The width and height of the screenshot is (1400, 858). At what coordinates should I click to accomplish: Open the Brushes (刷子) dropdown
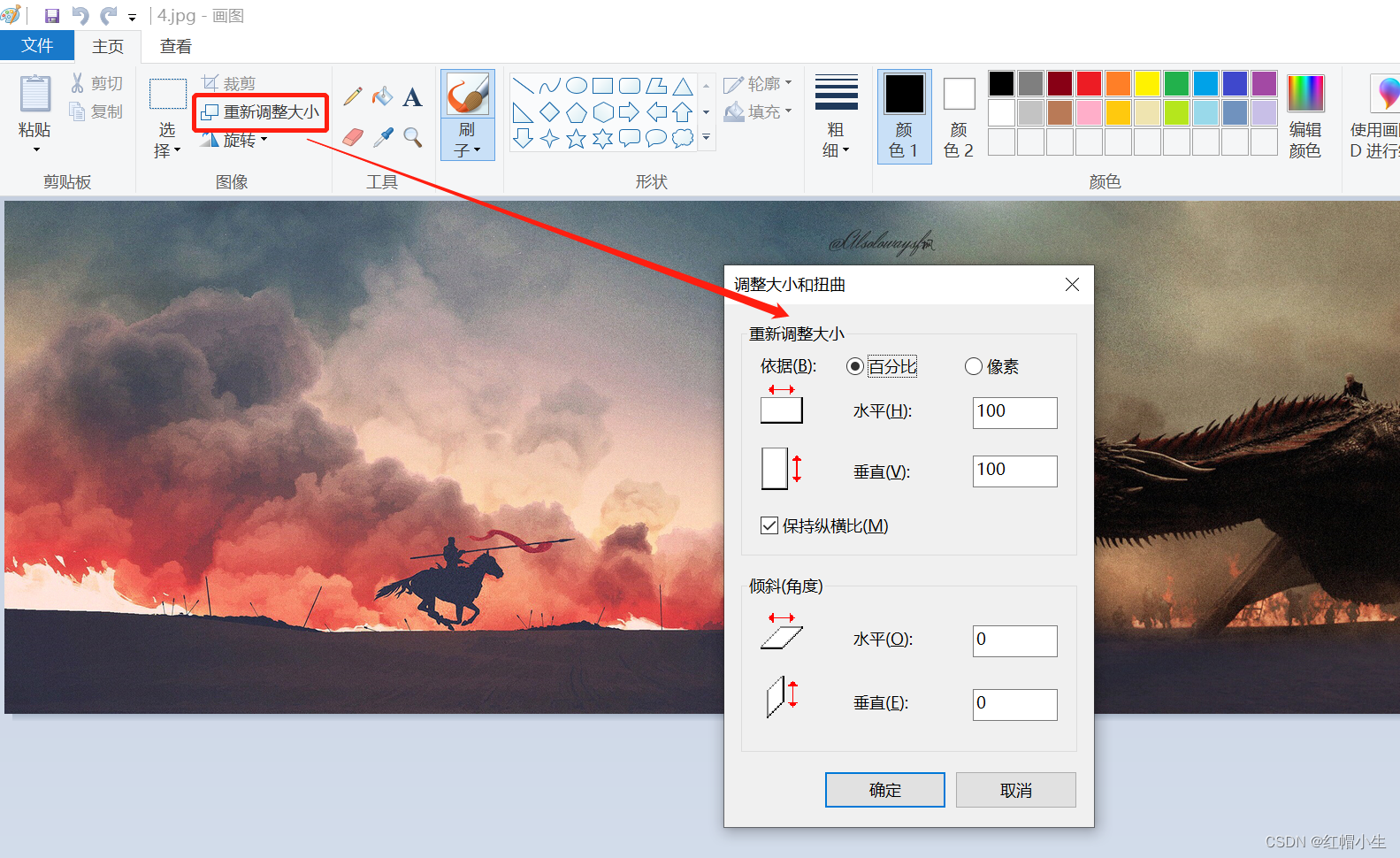(467, 140)
